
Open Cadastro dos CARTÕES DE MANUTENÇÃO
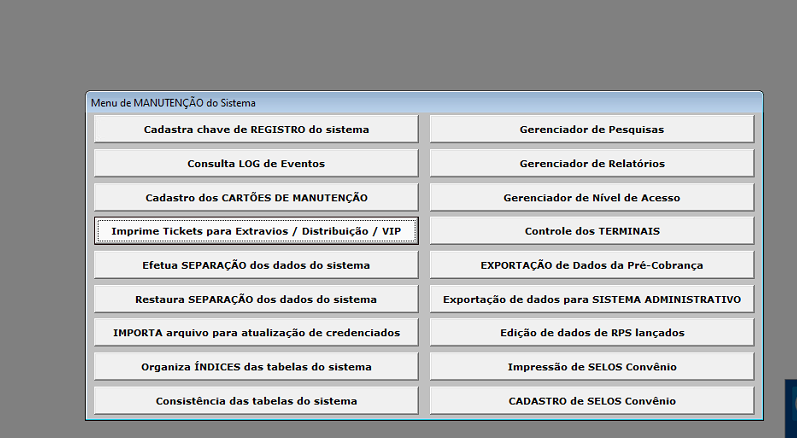click(256, 197)
